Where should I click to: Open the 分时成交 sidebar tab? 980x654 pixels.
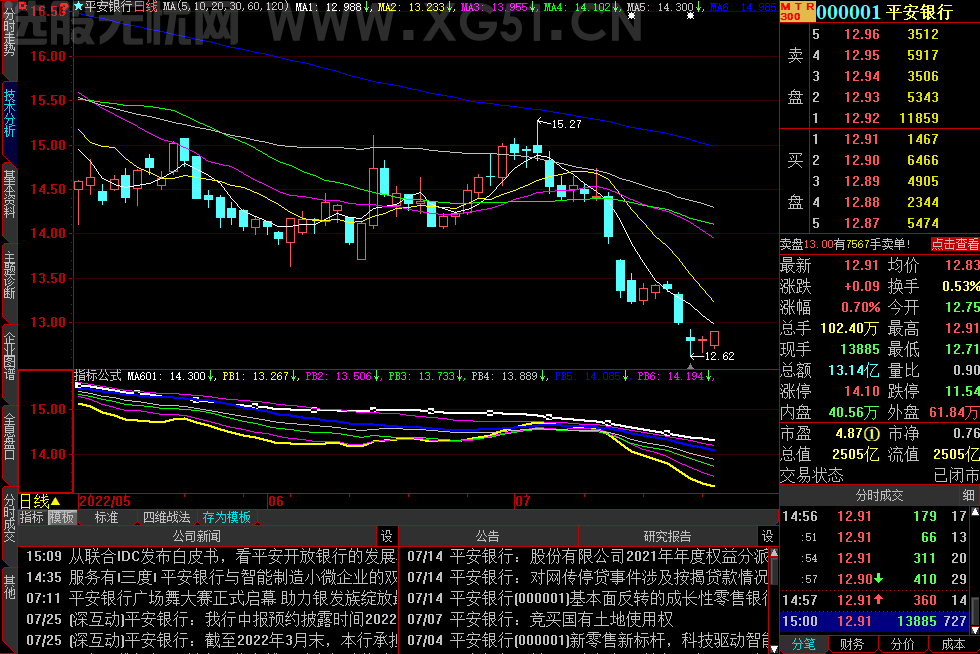coord(9,518)
